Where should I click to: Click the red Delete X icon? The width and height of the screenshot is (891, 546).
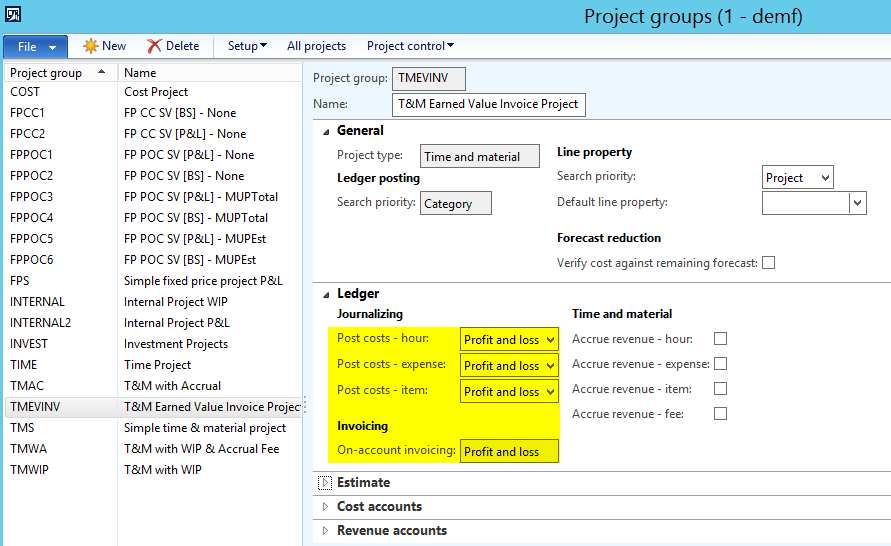[154, 46]
